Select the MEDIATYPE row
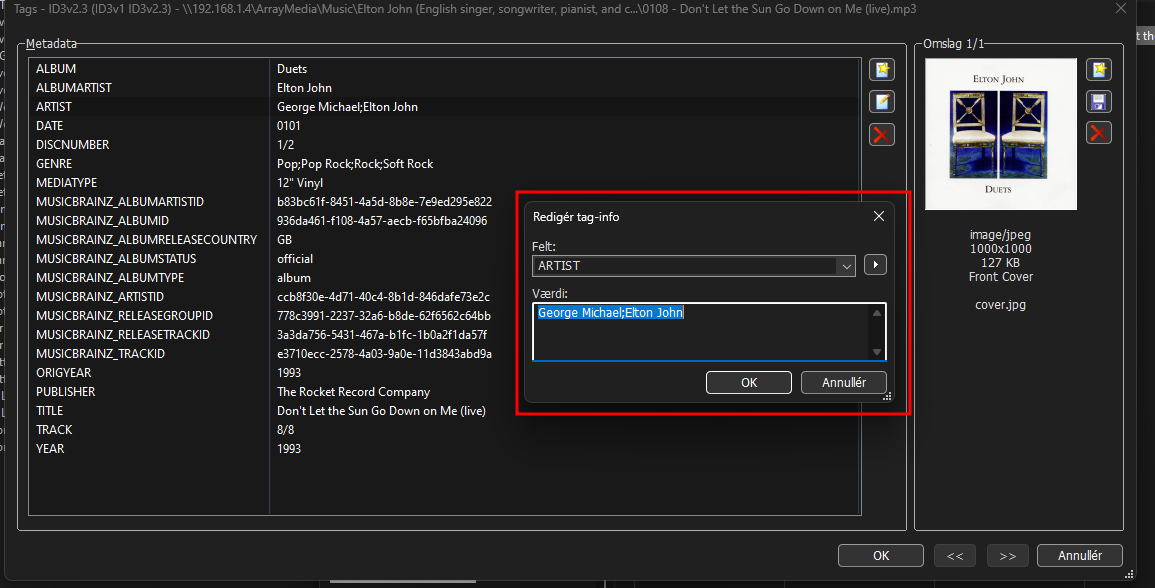This screenshot has height=588, width=1155. pos(444,183)
